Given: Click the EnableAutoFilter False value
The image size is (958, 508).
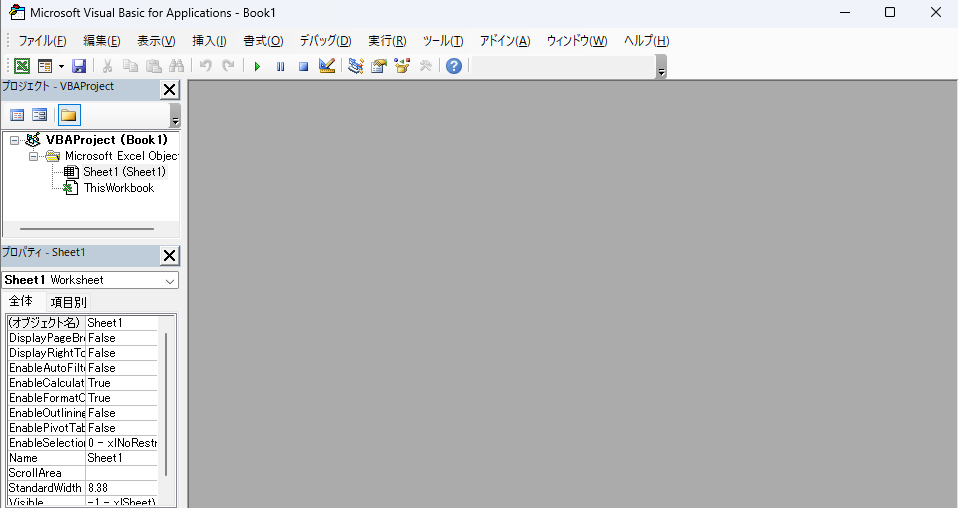Looking at the screenshot, I should pyautogui.click(x=122, y=368).
